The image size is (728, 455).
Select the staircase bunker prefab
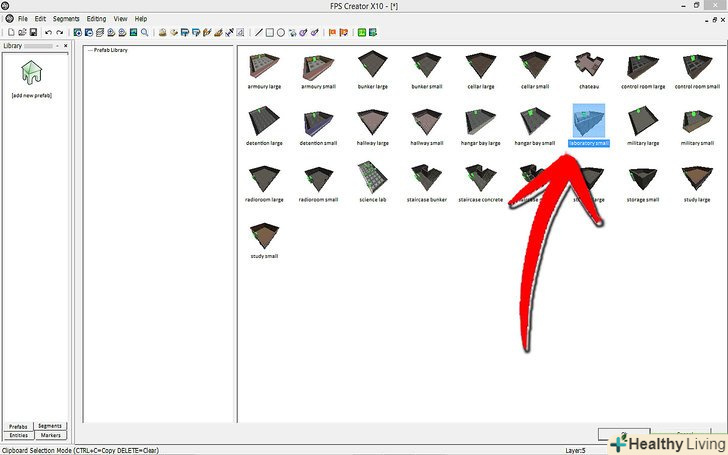pos(427,183)
